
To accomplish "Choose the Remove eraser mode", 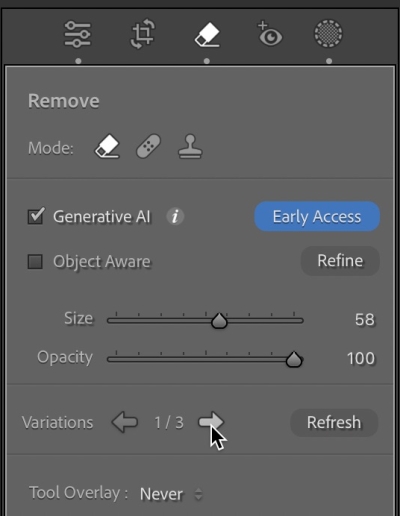I will (107, 146).
